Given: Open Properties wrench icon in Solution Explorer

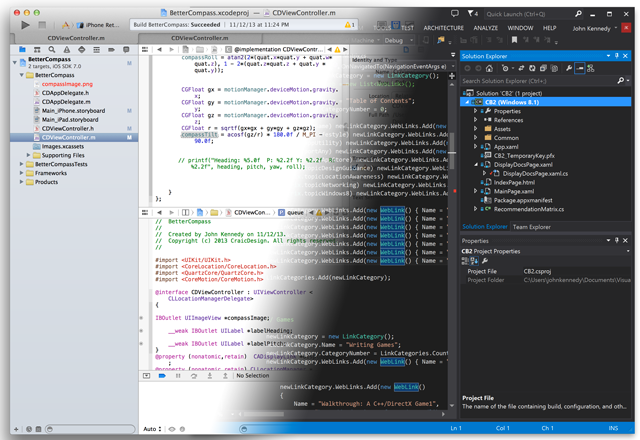Looking at the screenshot, I should tap(568, 68).
